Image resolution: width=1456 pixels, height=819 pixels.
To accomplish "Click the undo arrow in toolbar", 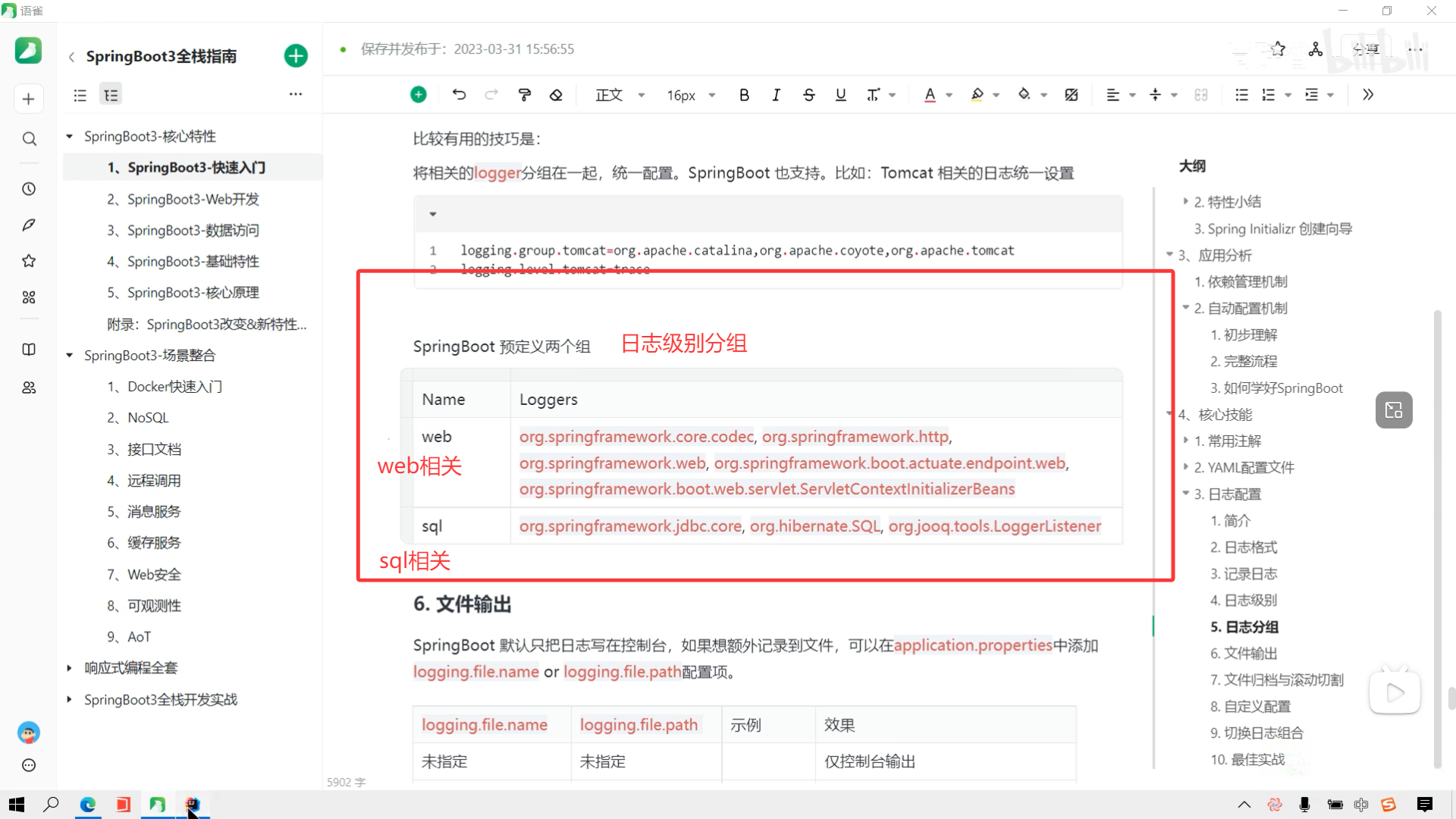I will coord(459,95).
